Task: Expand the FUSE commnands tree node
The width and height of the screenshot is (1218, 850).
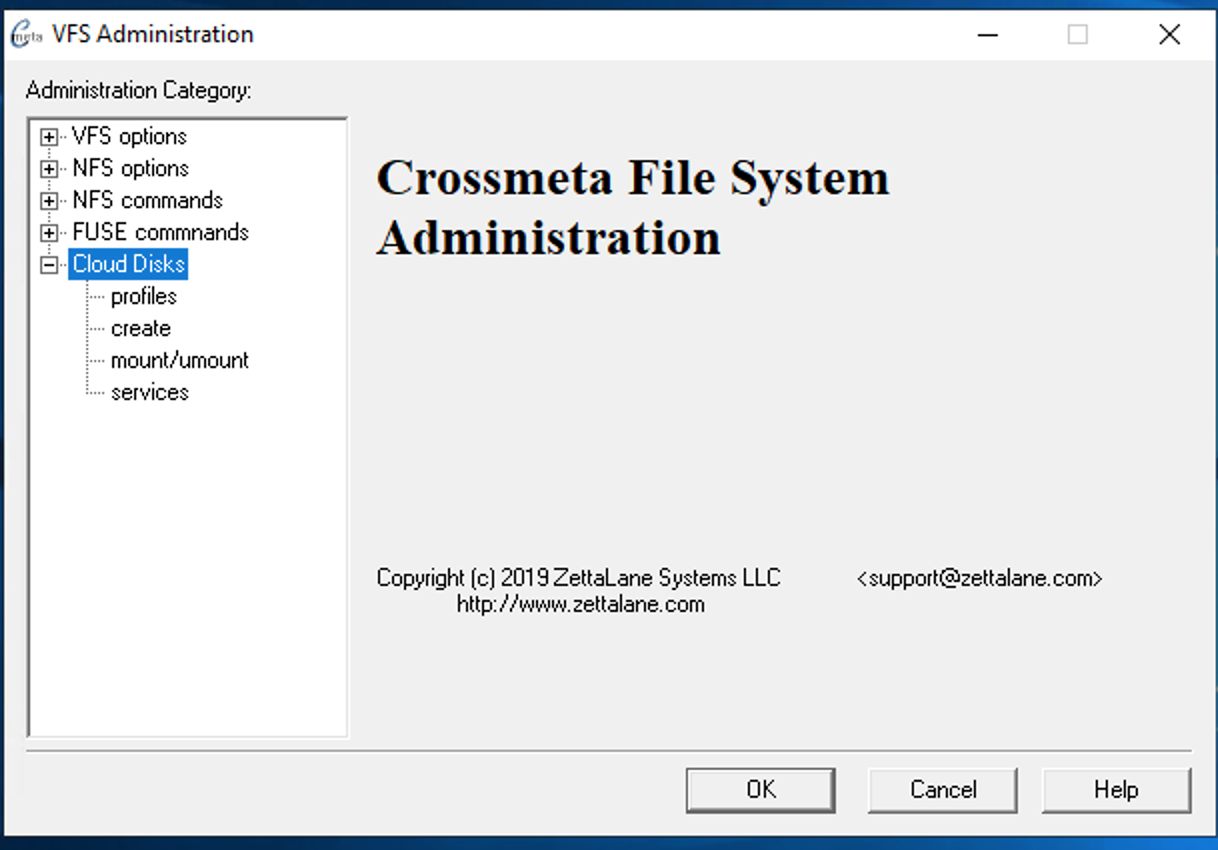Action: [x=49, y=233]
